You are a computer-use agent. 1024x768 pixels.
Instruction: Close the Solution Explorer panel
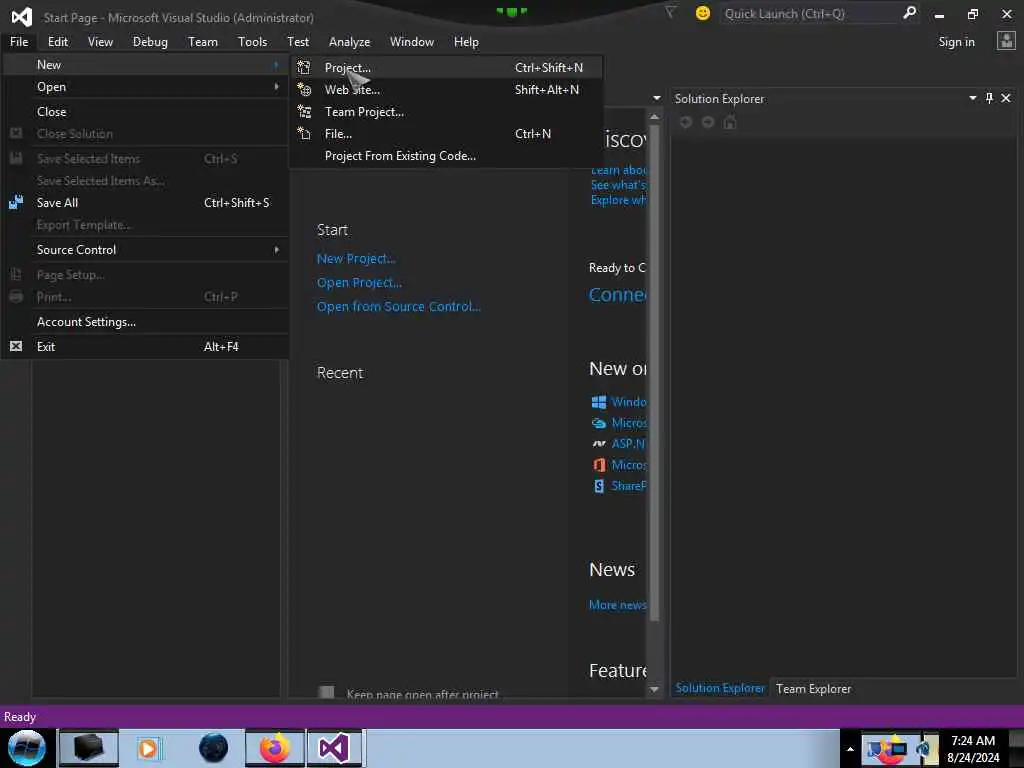[1006, 98]
